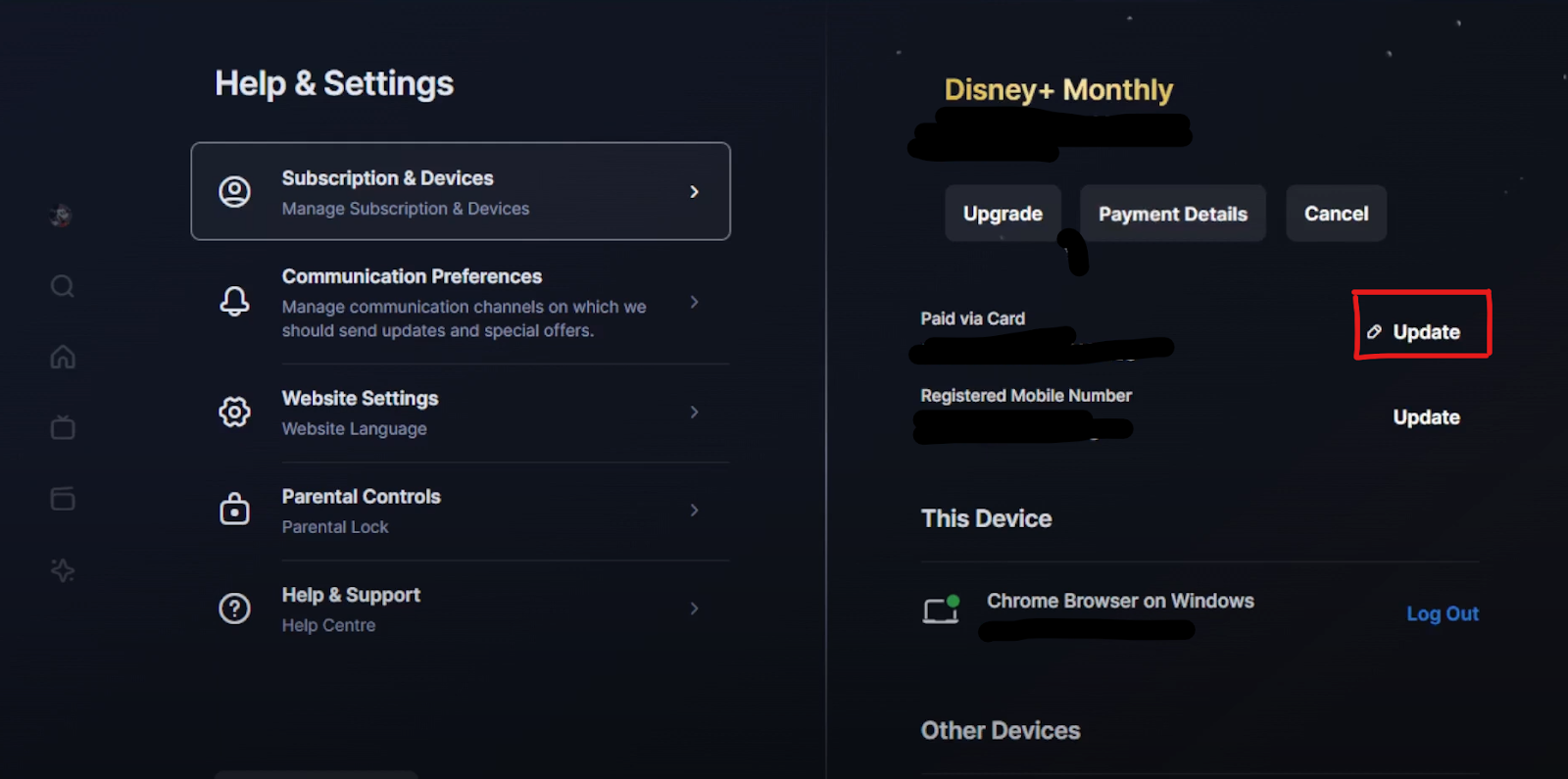
Task: Open the profile avatar in the sidebar
Action: (x=62, y=216)
